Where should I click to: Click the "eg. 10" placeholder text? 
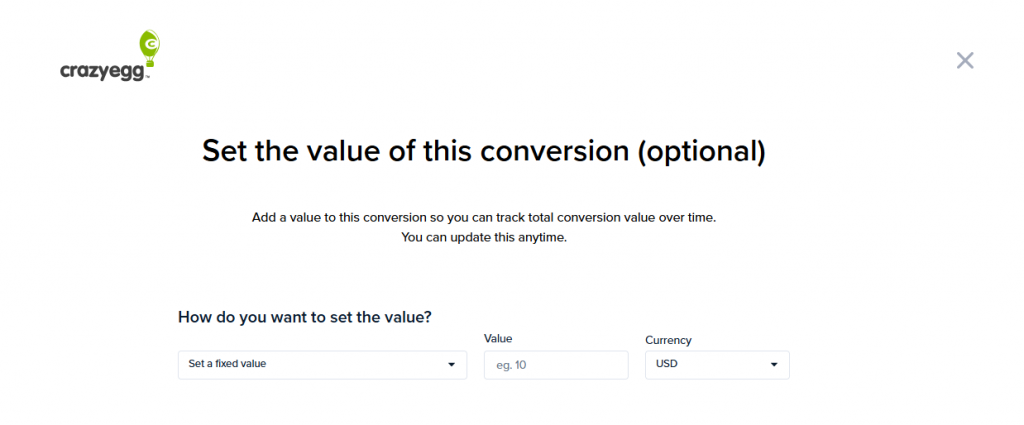pos(510,366)
